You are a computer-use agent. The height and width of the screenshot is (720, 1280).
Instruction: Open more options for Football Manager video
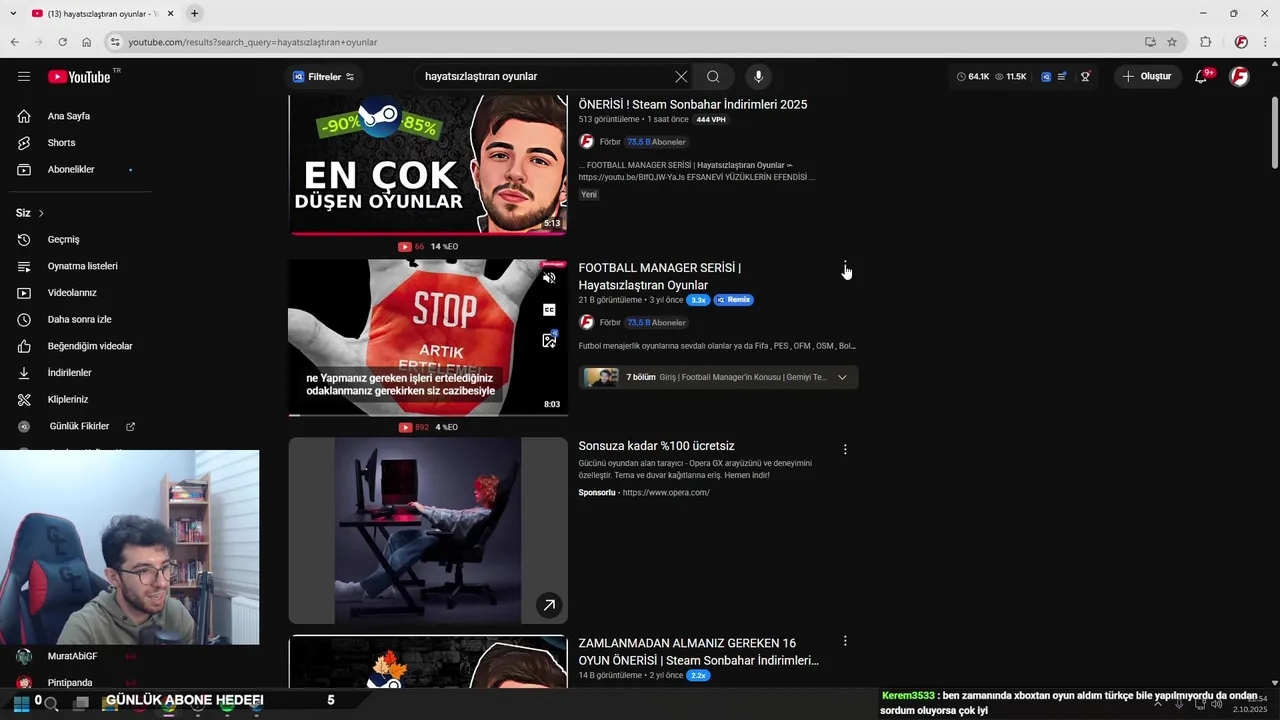[845, 268]
